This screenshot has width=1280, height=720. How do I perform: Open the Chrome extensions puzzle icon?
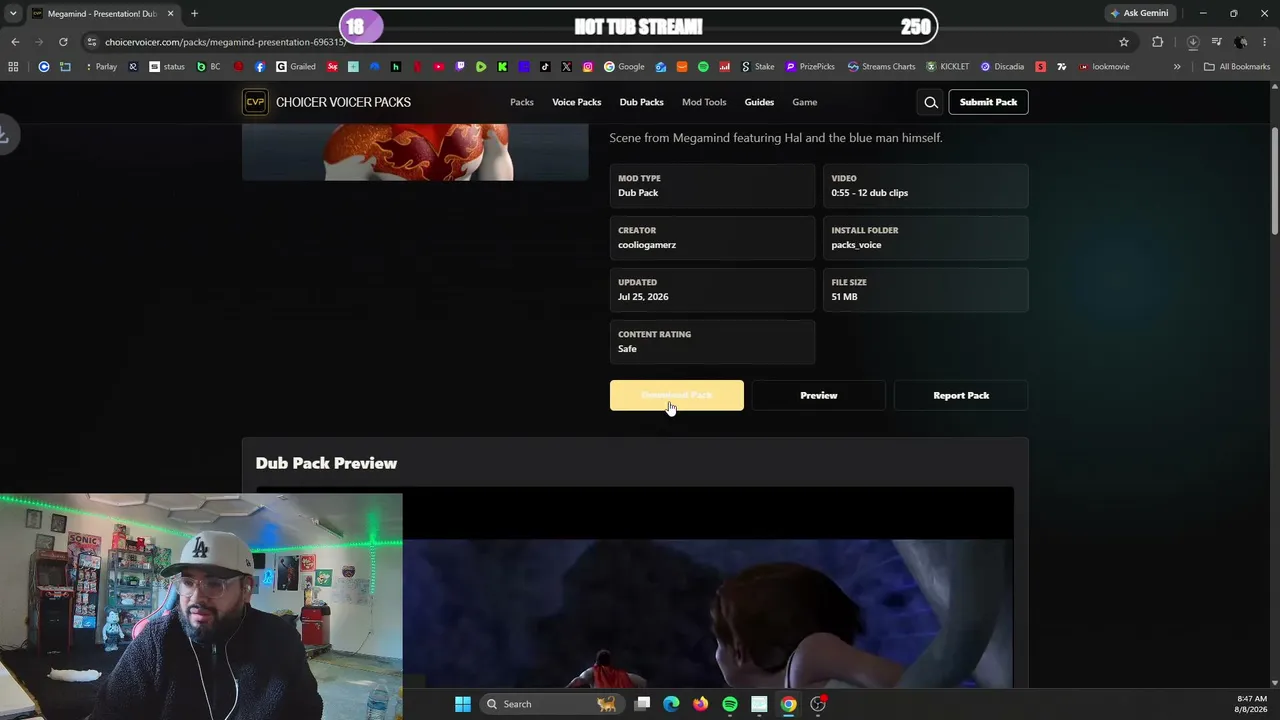pyautogui.click(x=1158, y=42)
